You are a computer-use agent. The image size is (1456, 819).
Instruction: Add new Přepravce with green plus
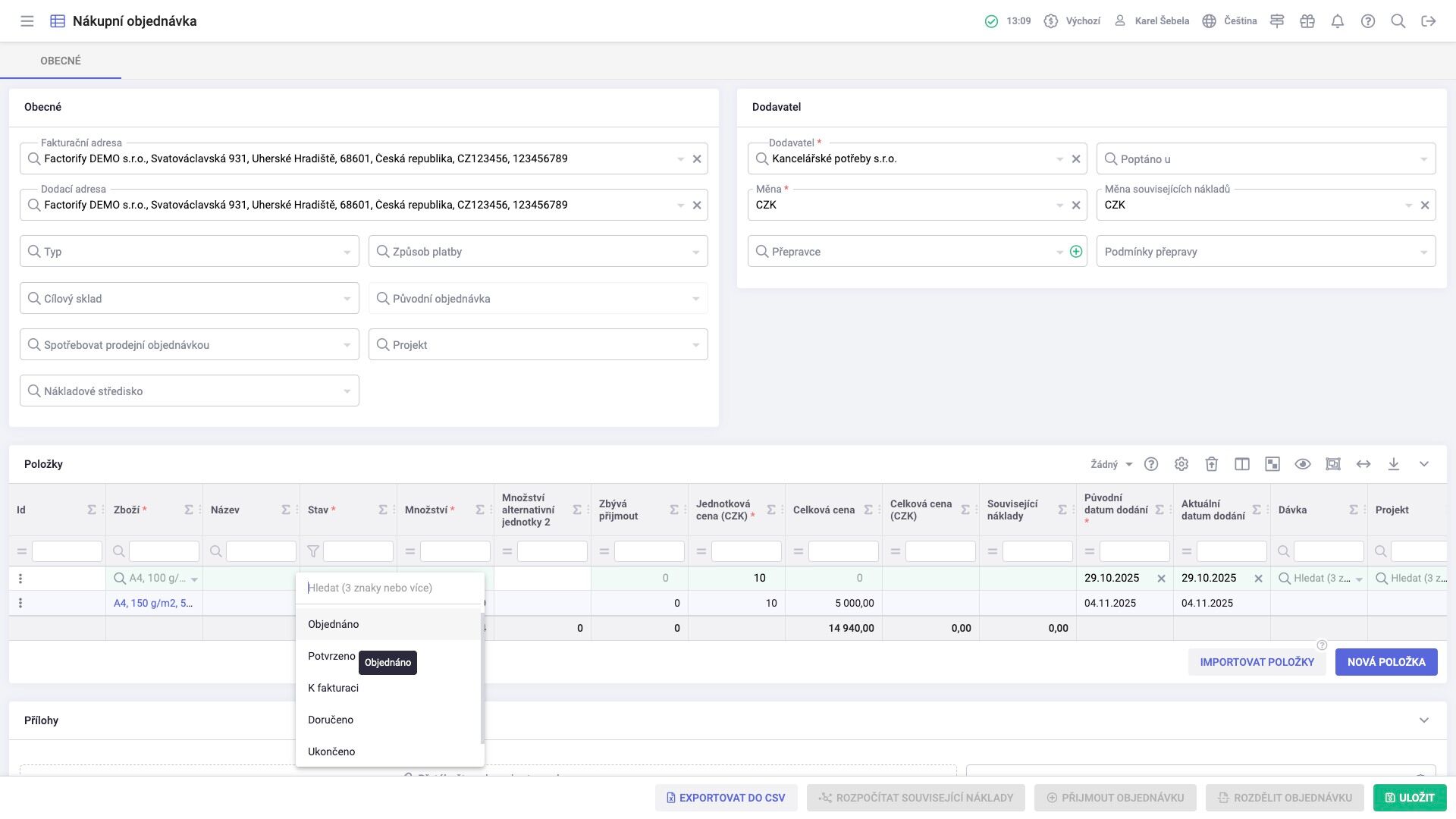pos(1076,252)
